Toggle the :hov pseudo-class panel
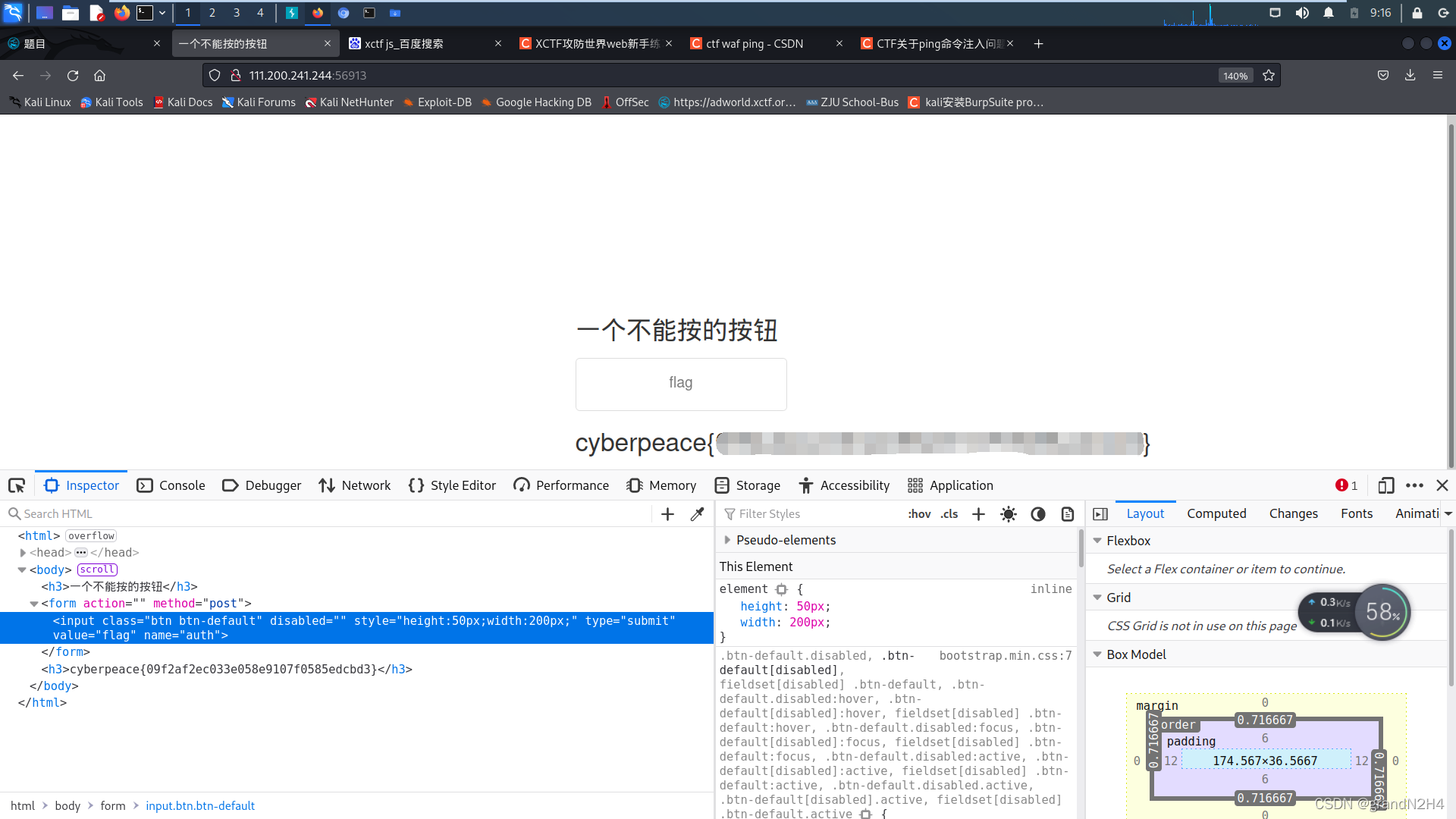The image size is (1456, 819). [x=919, y=514]
